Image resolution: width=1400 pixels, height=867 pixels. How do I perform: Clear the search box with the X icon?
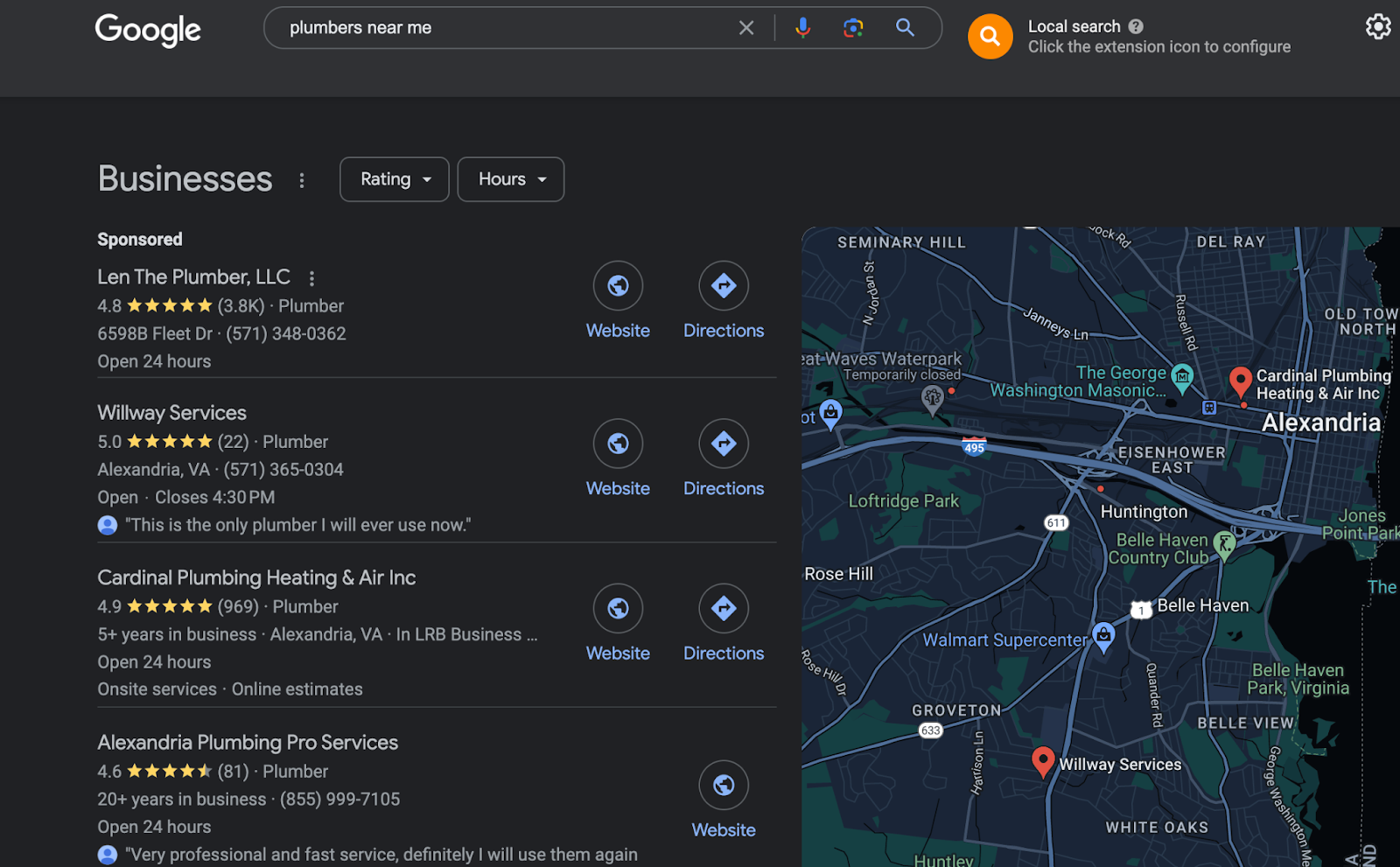click(745, 28)
